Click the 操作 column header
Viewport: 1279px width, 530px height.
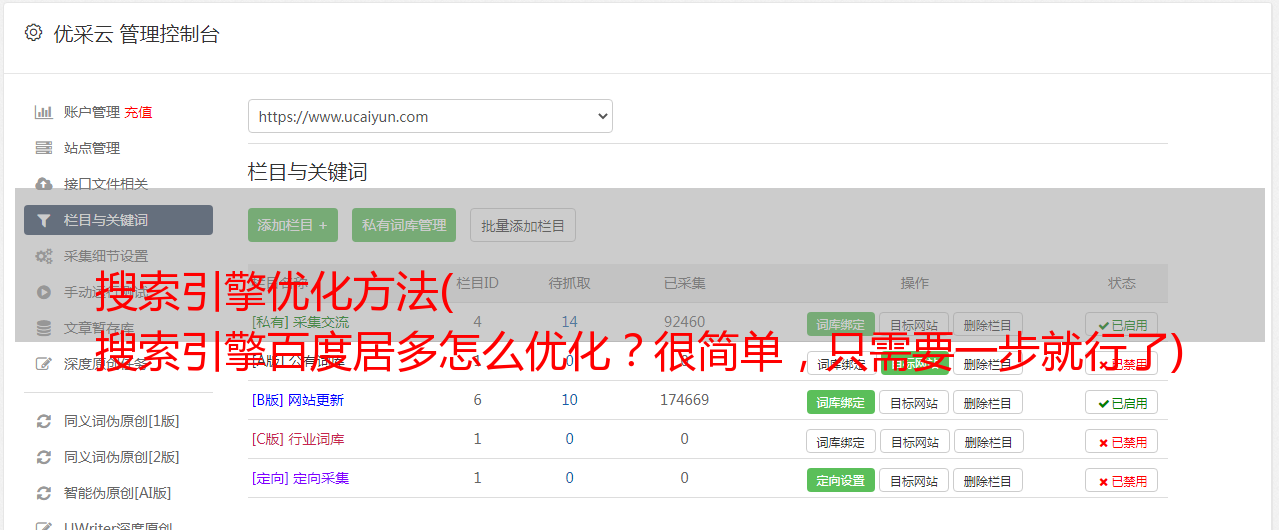click(914, 283)
